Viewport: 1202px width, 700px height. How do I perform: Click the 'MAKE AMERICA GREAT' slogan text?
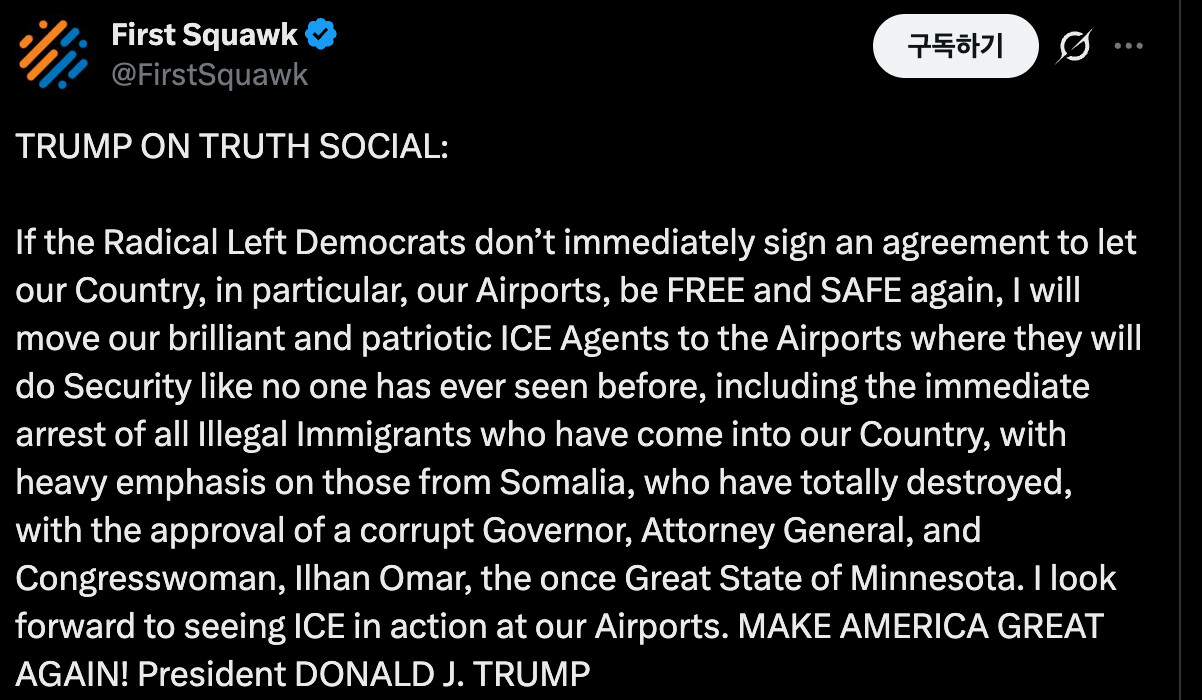920,626
